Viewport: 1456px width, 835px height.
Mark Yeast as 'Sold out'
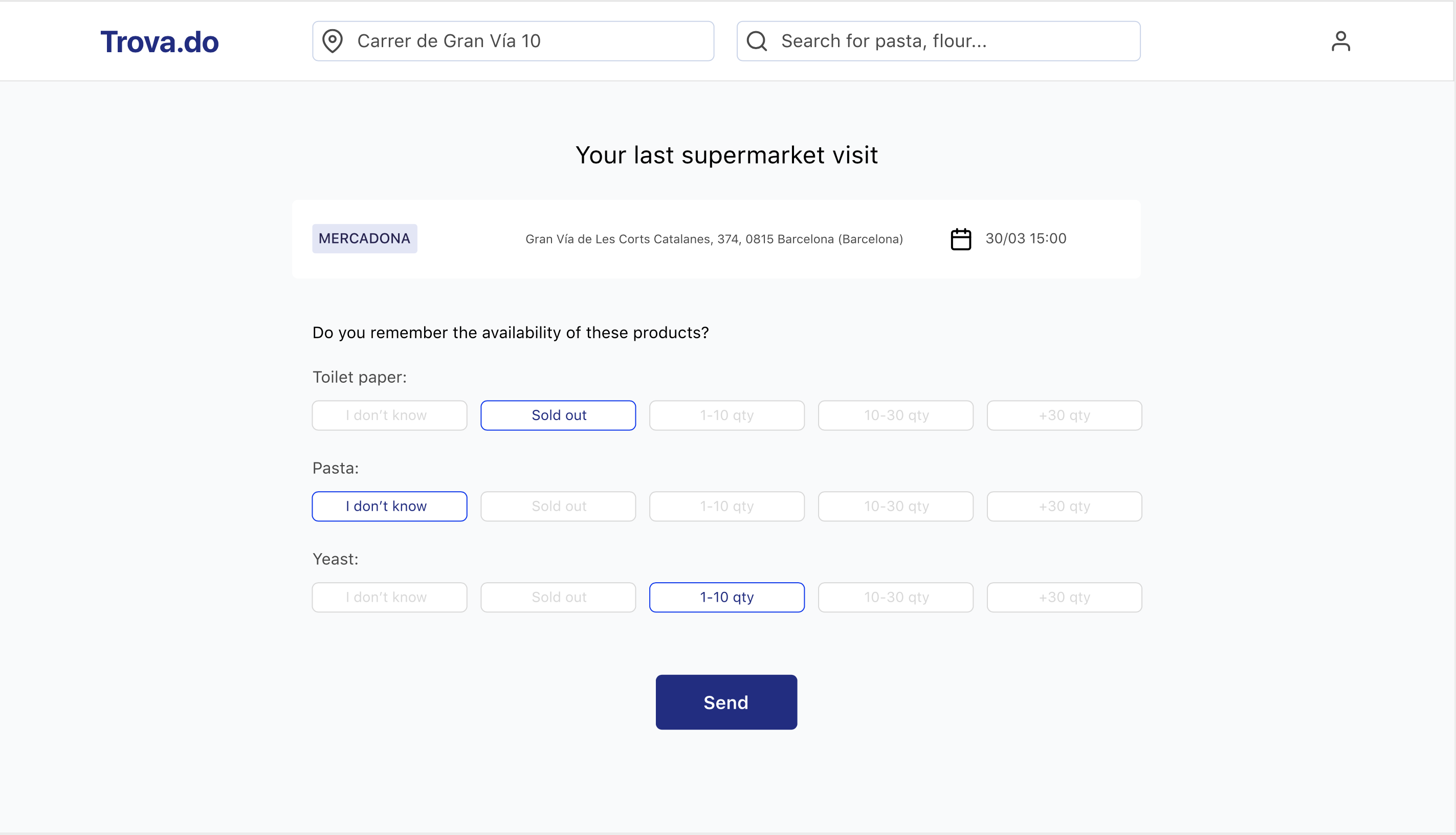(x=558, y=598)
